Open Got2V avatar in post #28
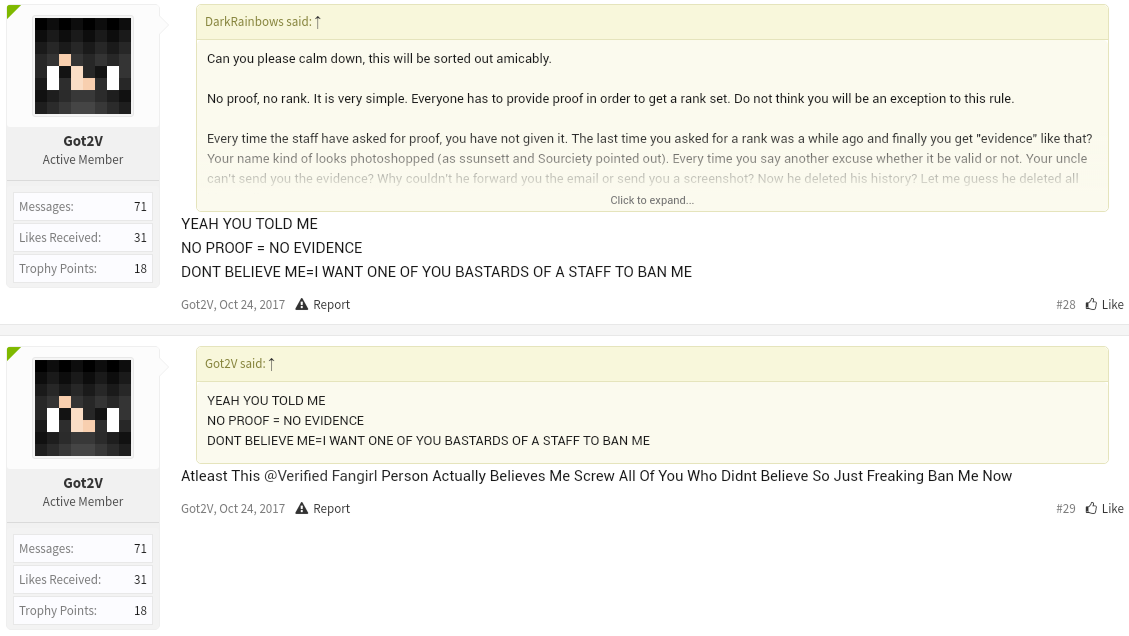The width and height of the screenshot is (1129, 636). pos(83,66)
